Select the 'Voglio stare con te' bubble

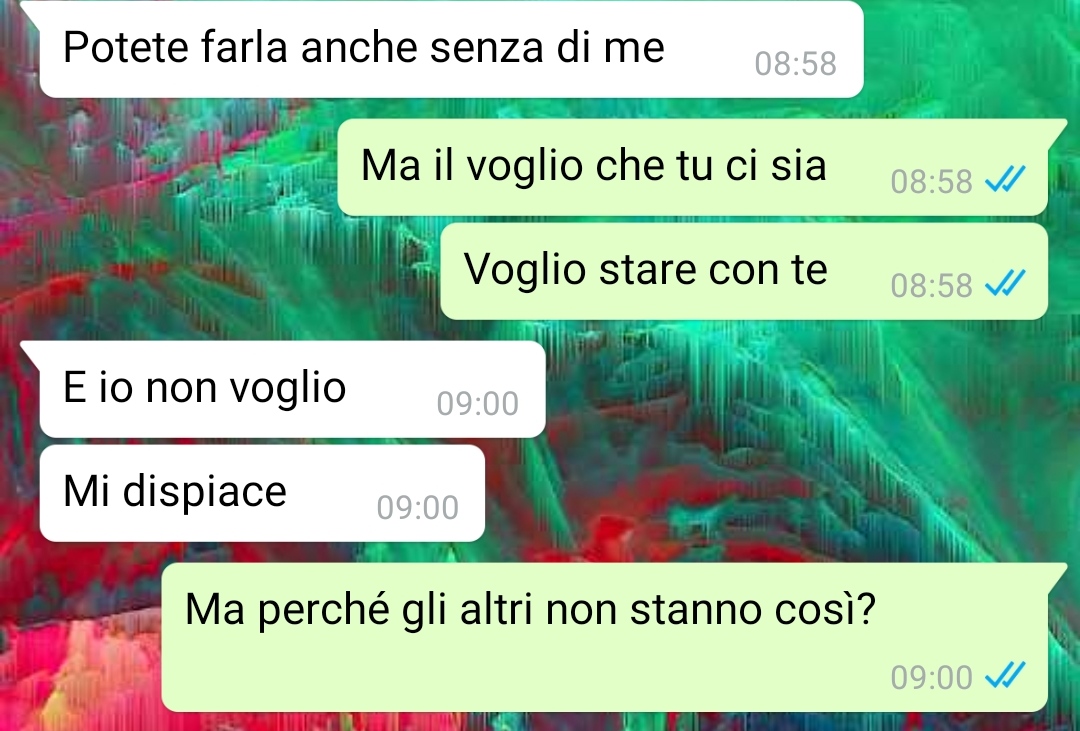click(x=744, y=271)
